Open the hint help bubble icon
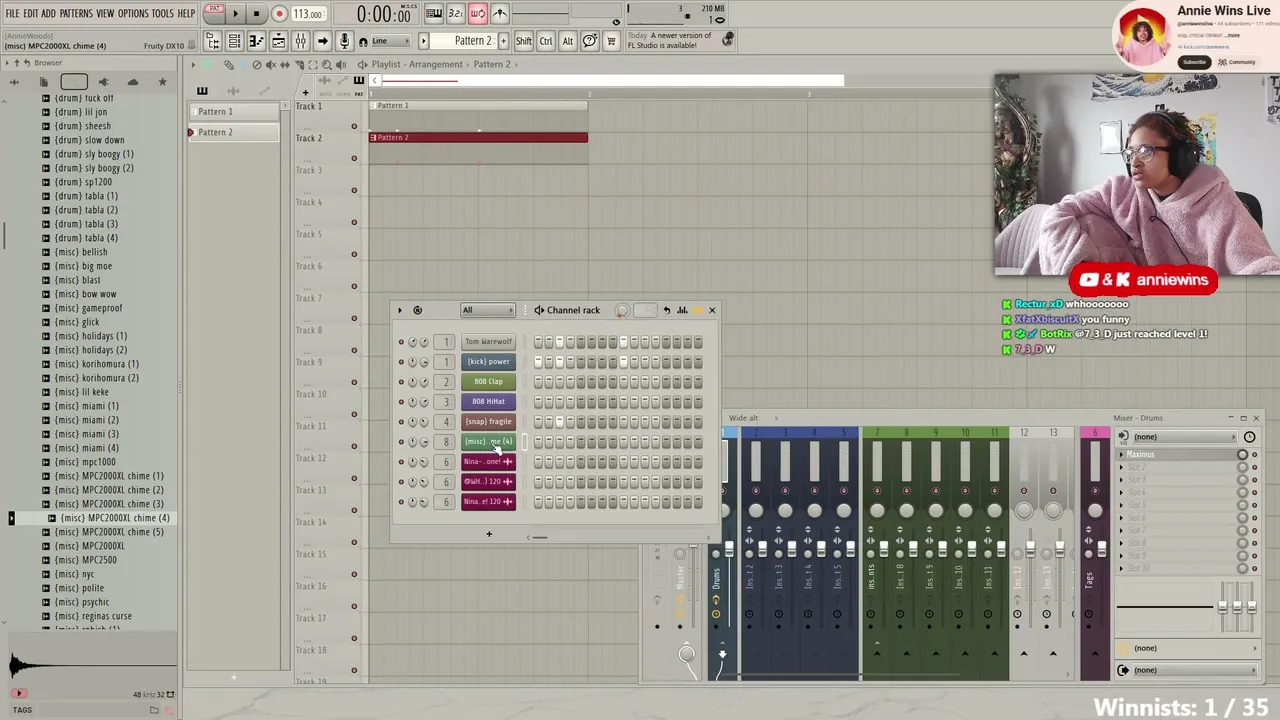The image size is (1280, 720). tap(589, 41)
